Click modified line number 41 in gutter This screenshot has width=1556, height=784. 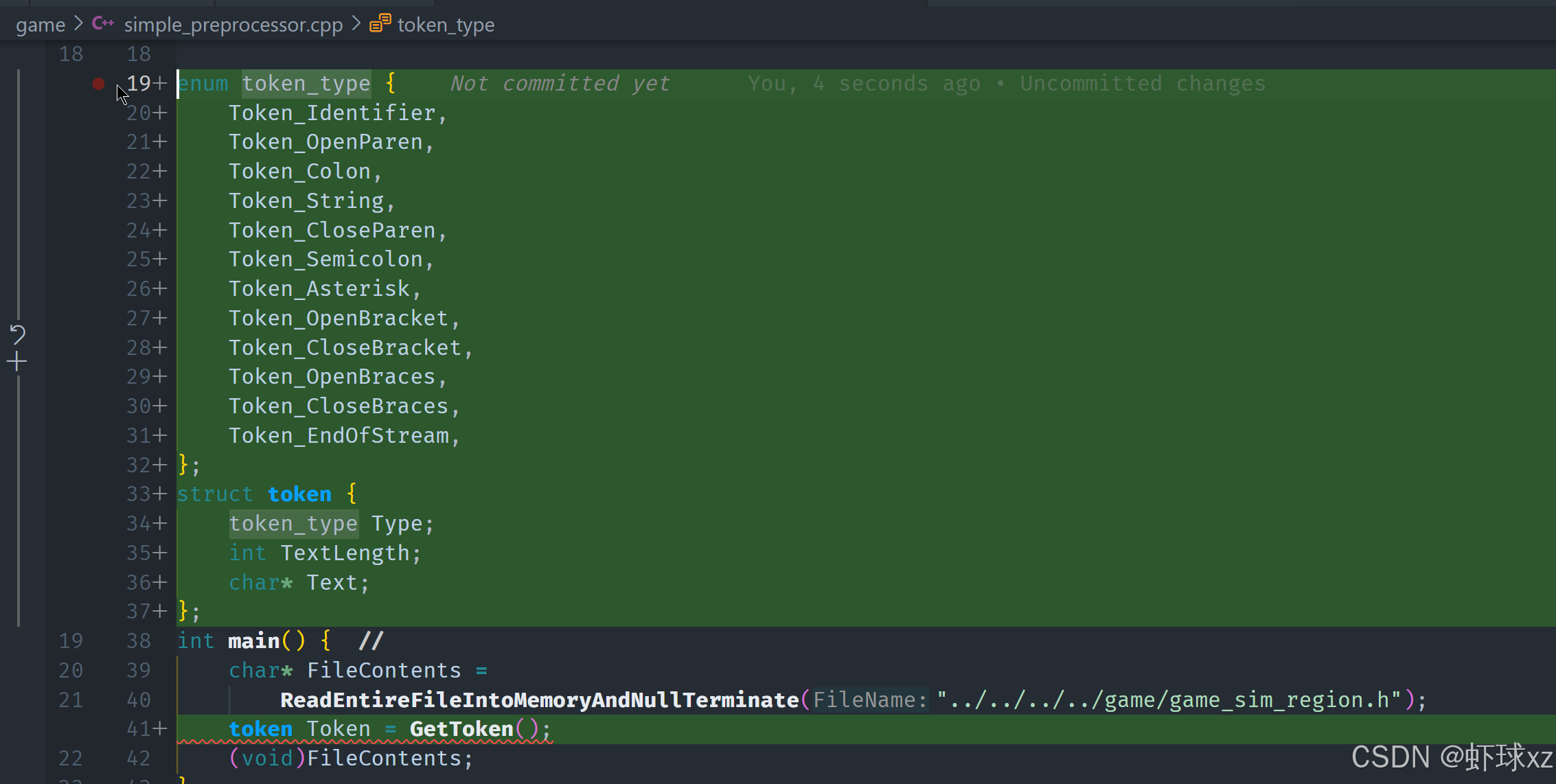tap(139, 729)
